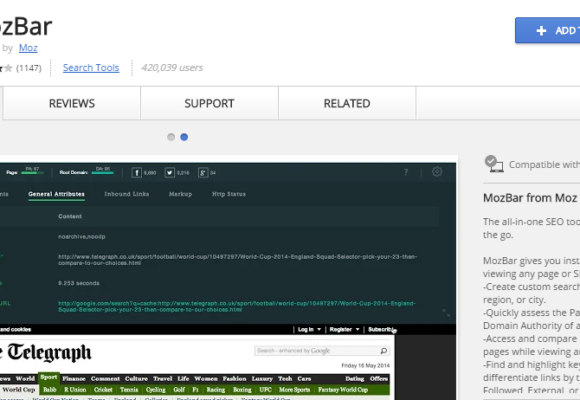Open the Tennis sub-menu item

click(x=129, y=390)
